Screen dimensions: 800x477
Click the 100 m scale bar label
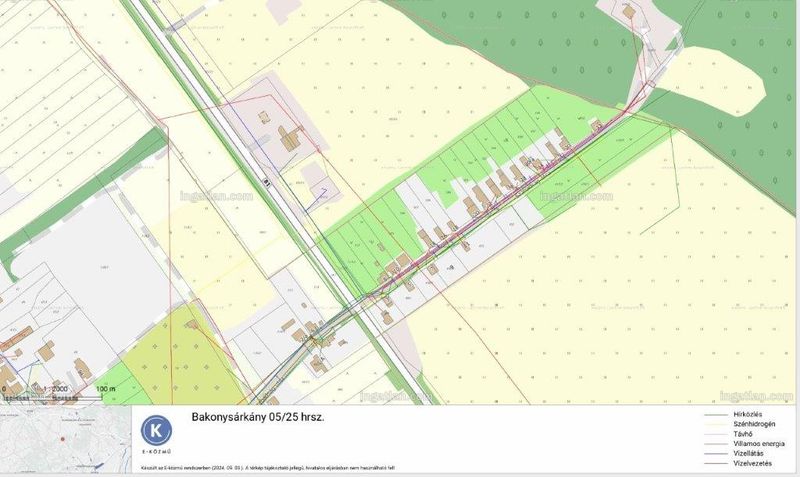click(x=105, y=389)
